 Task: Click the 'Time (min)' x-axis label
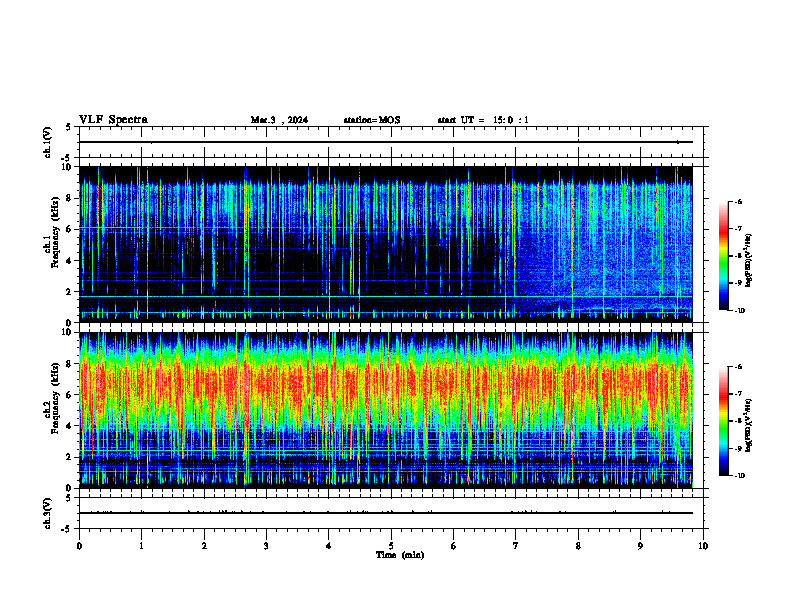point(400,555)
